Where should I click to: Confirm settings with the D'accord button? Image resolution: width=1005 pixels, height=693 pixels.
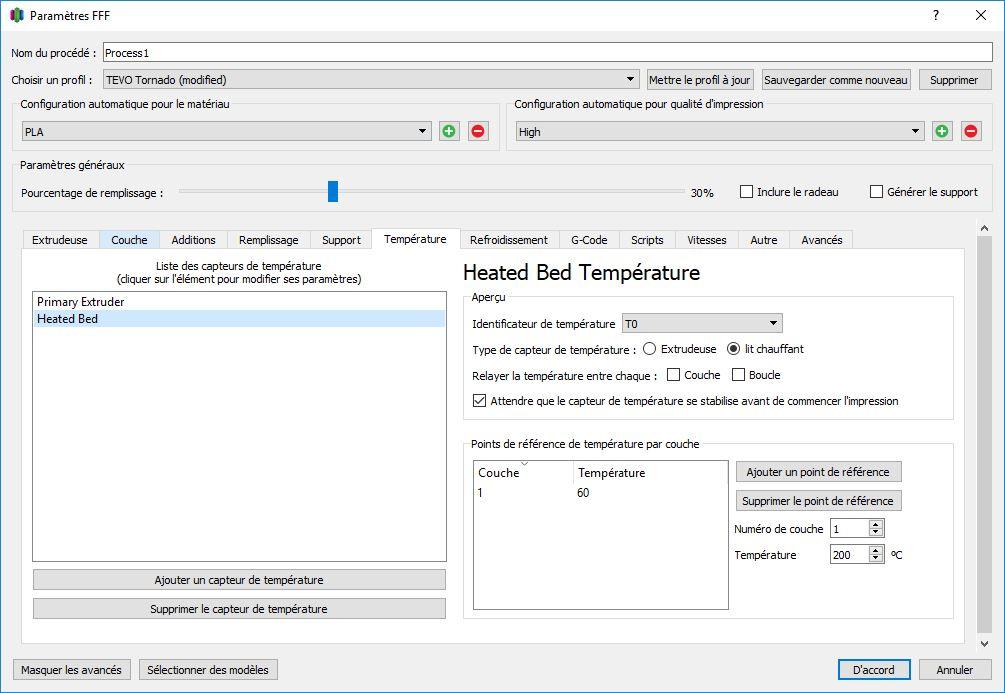click(874, 669)
